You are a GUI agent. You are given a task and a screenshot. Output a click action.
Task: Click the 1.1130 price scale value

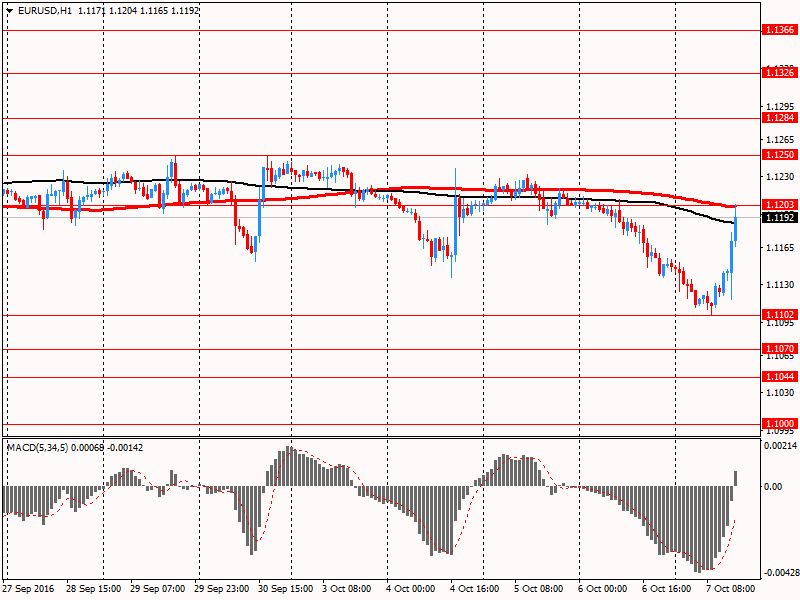(x=780, y=285)
